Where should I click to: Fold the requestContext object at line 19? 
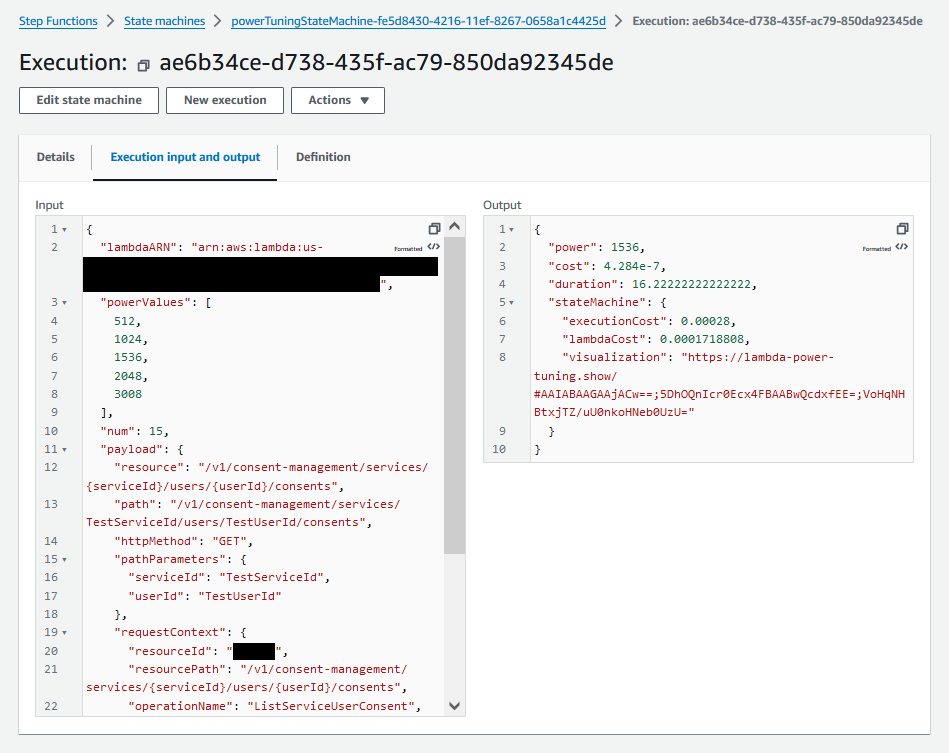pyautogui.click(x=65, y=633)
